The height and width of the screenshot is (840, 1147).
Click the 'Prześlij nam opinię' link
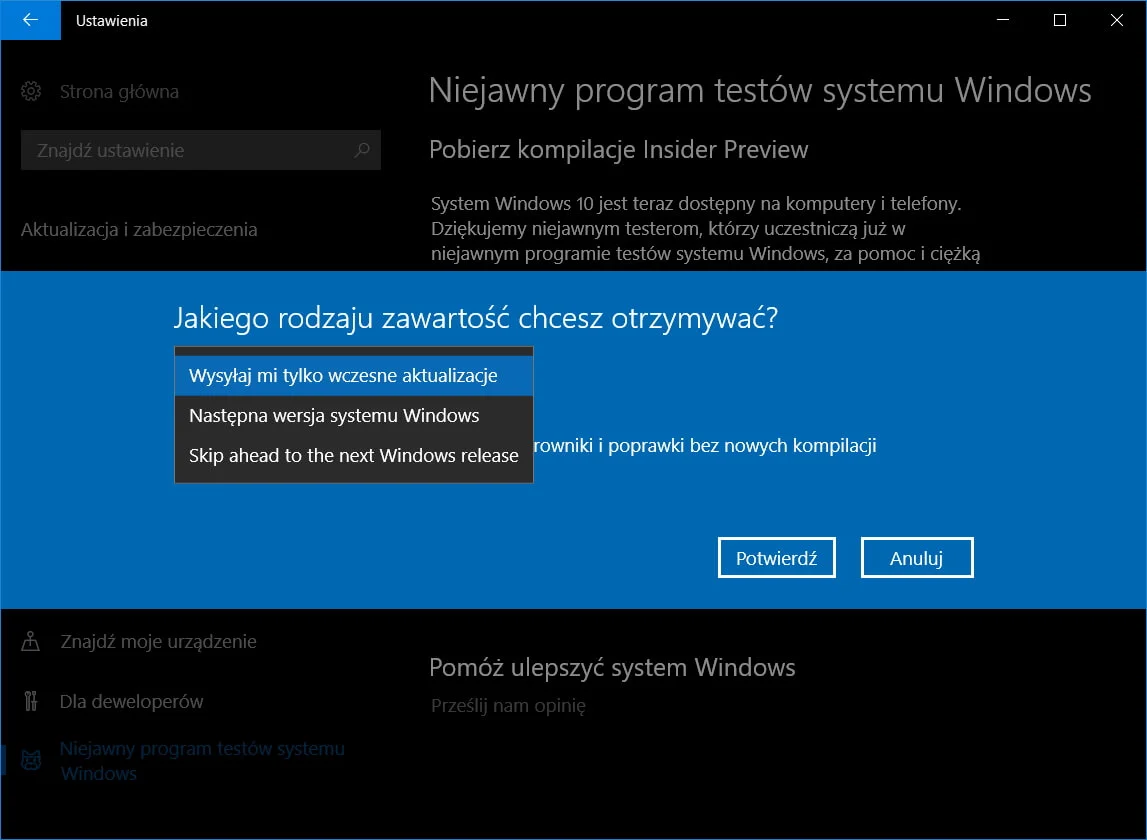508,706
